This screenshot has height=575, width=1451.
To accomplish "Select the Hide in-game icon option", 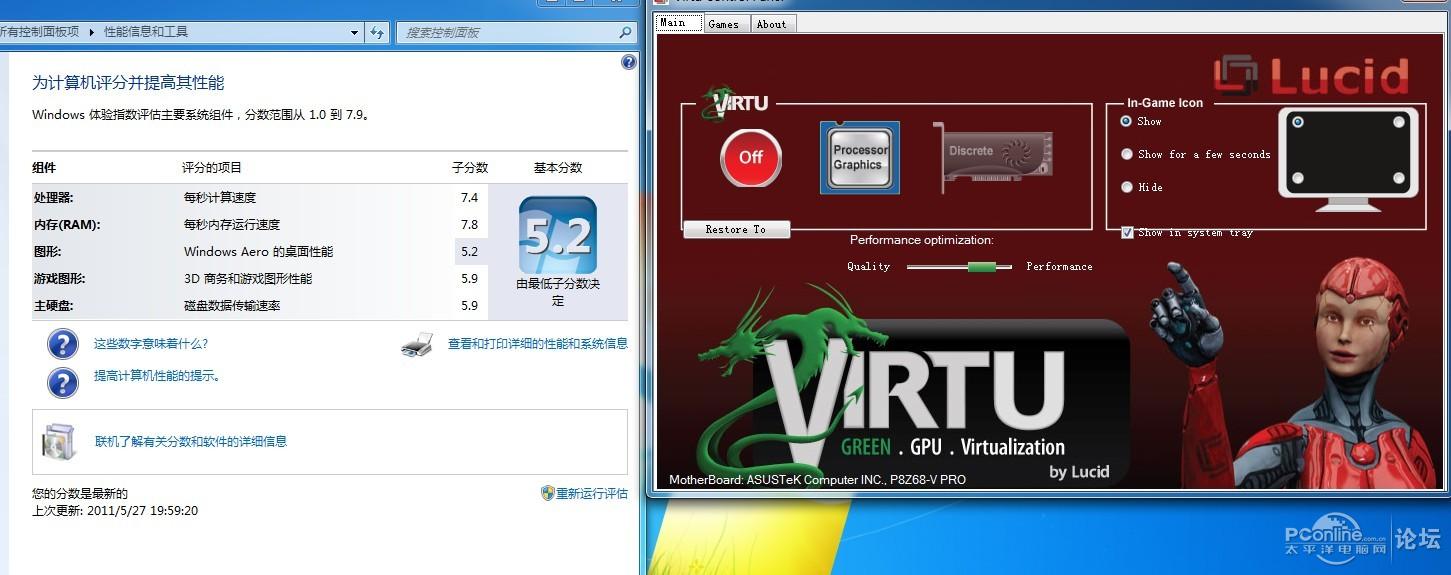I will click(x=1140, y=187).
